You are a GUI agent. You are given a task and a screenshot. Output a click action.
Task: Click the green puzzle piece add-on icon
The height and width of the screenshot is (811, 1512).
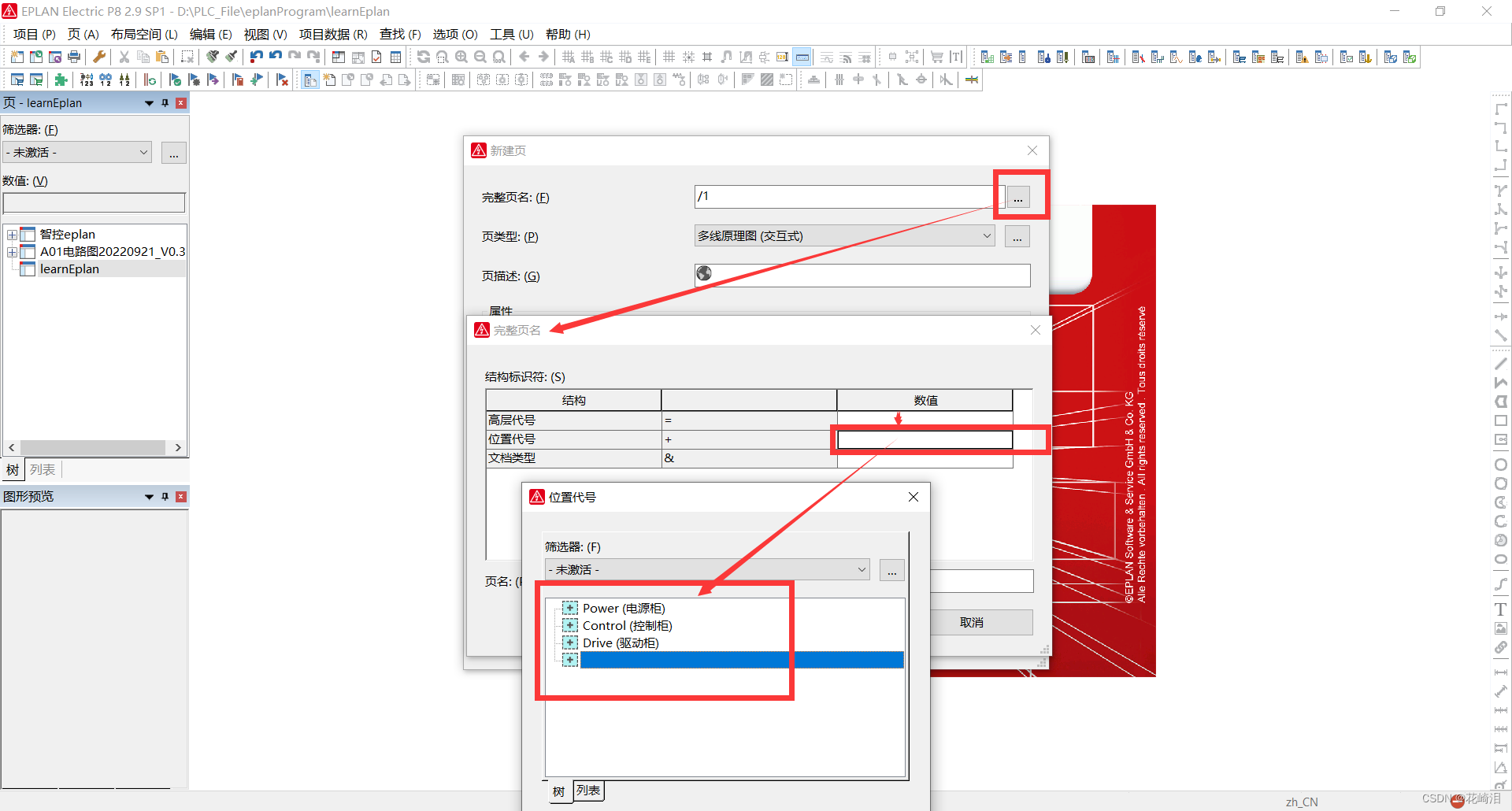(x=61, y=80)
